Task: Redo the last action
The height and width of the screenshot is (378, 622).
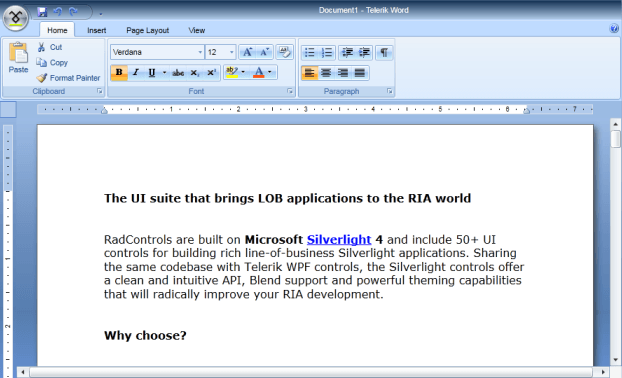Action: click(x=73, y=12)
